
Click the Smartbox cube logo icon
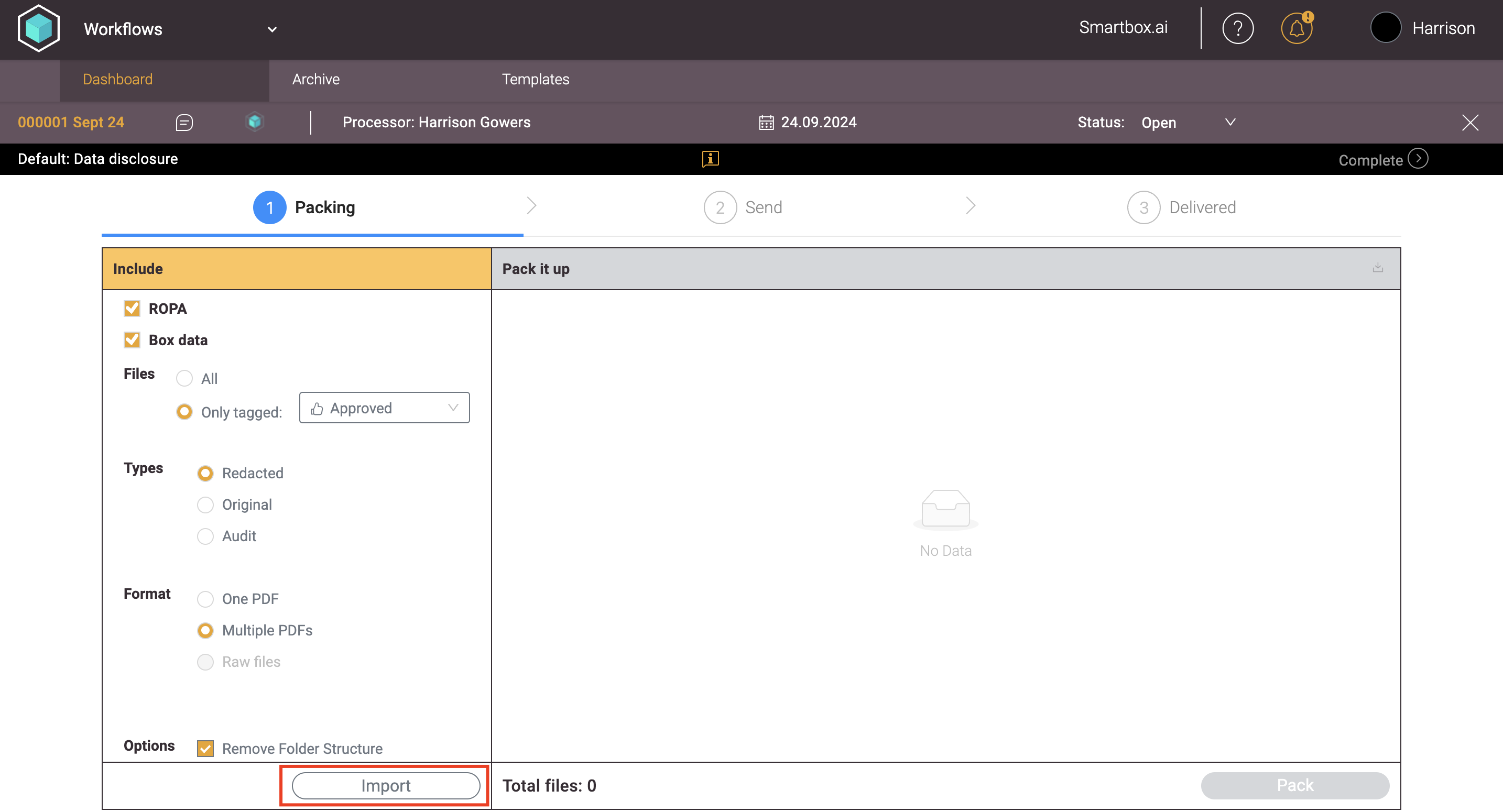tap(38, 28)
